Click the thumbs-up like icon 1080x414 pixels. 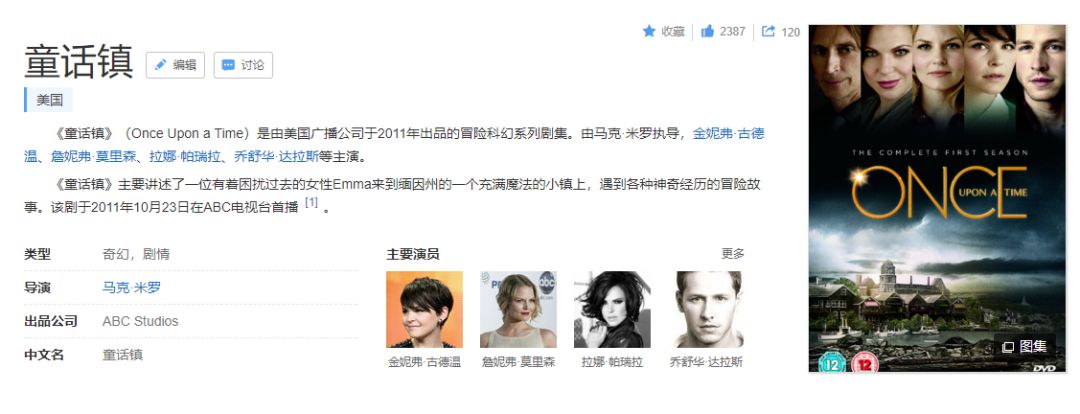(x=707, y=31)
